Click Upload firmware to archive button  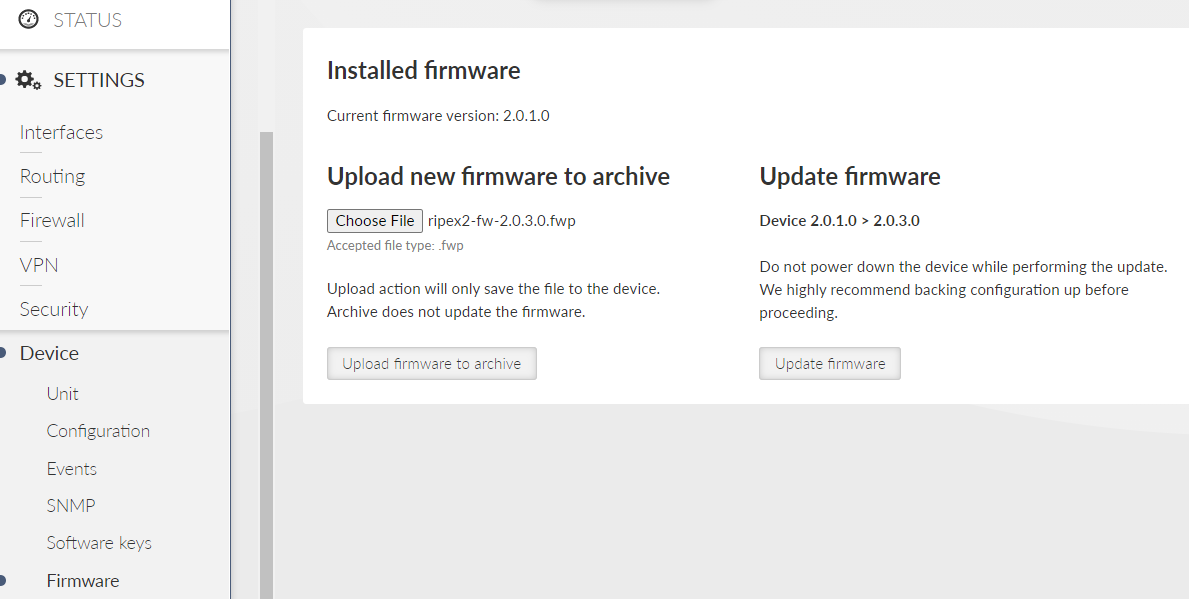[x=431, y=363]
